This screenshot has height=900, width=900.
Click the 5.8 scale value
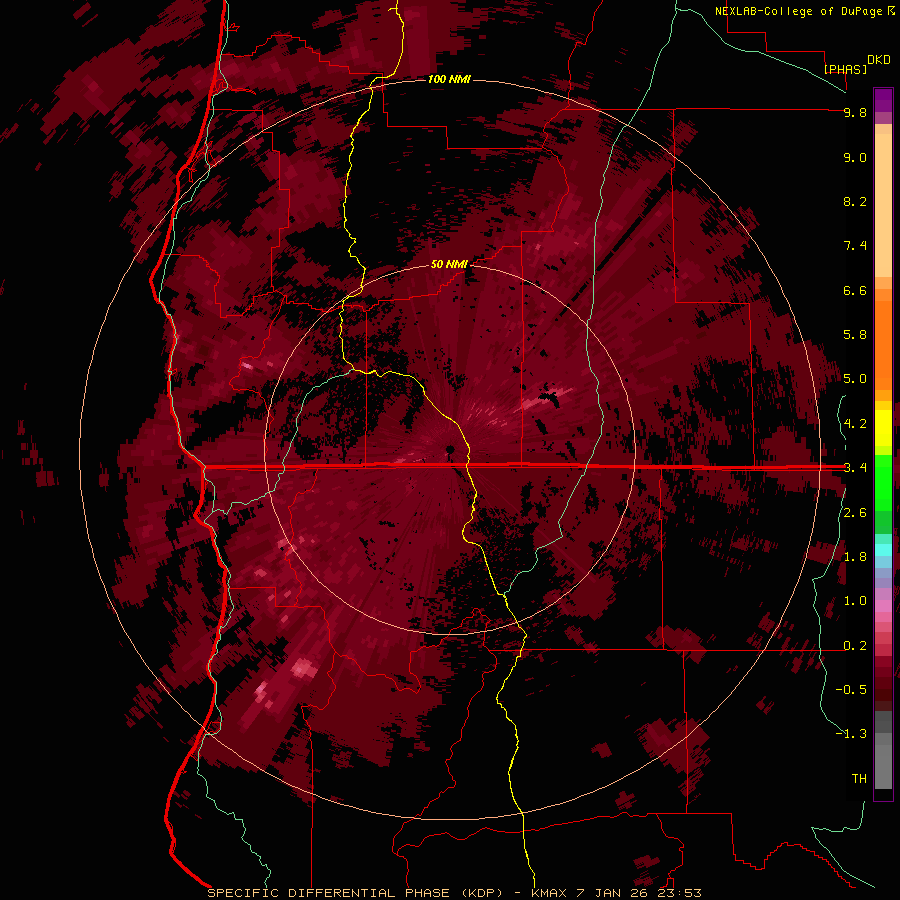click(855, 335)
